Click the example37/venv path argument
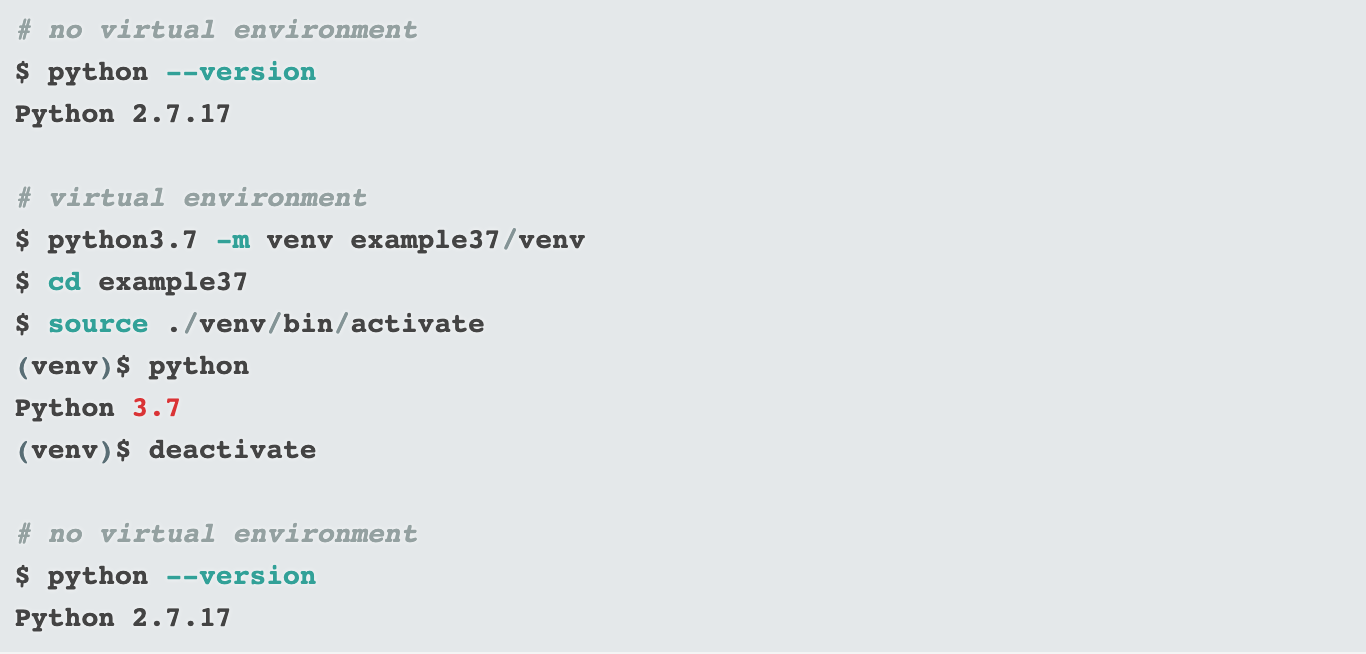 click(467, 240)
